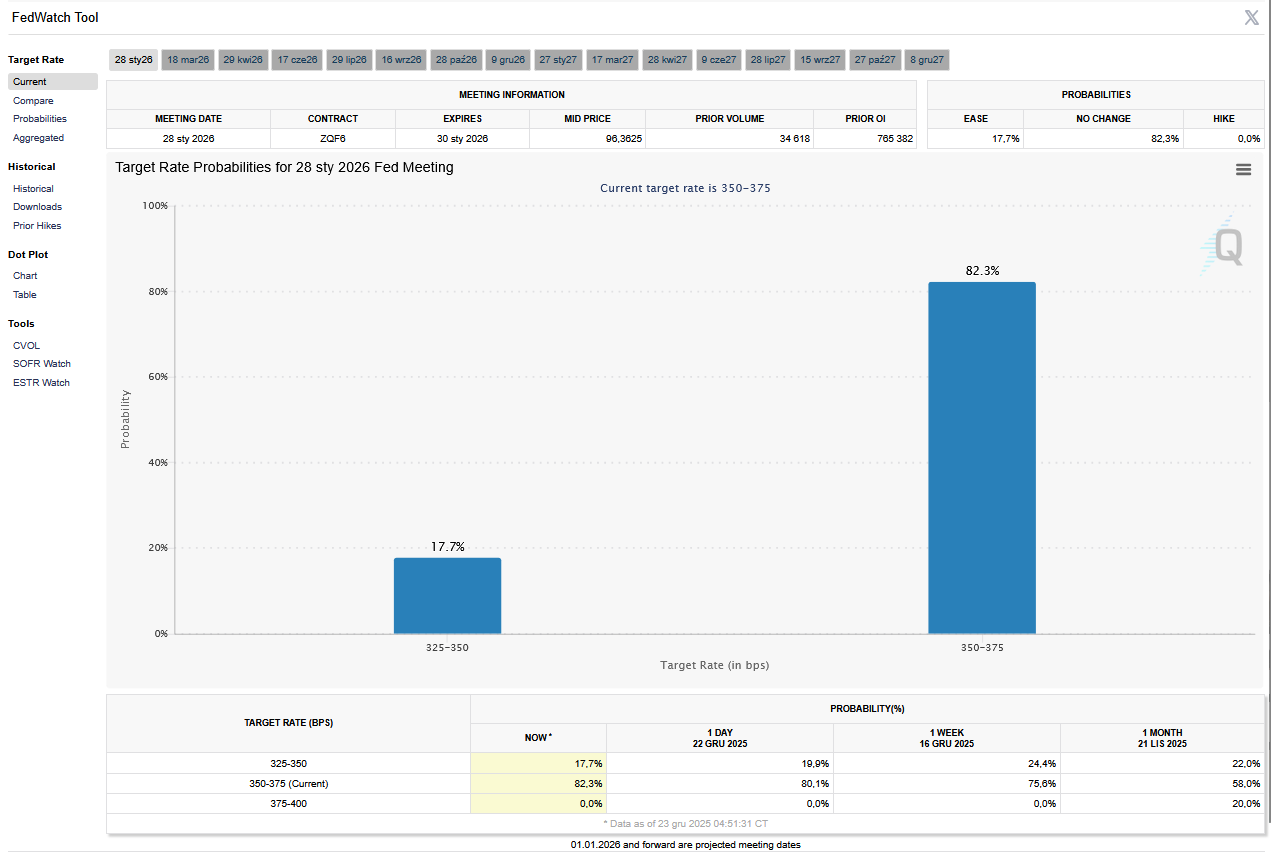1279x857 pixels.
Task: Open the 8 gru27 meeting tab
Action: point(927,60)
